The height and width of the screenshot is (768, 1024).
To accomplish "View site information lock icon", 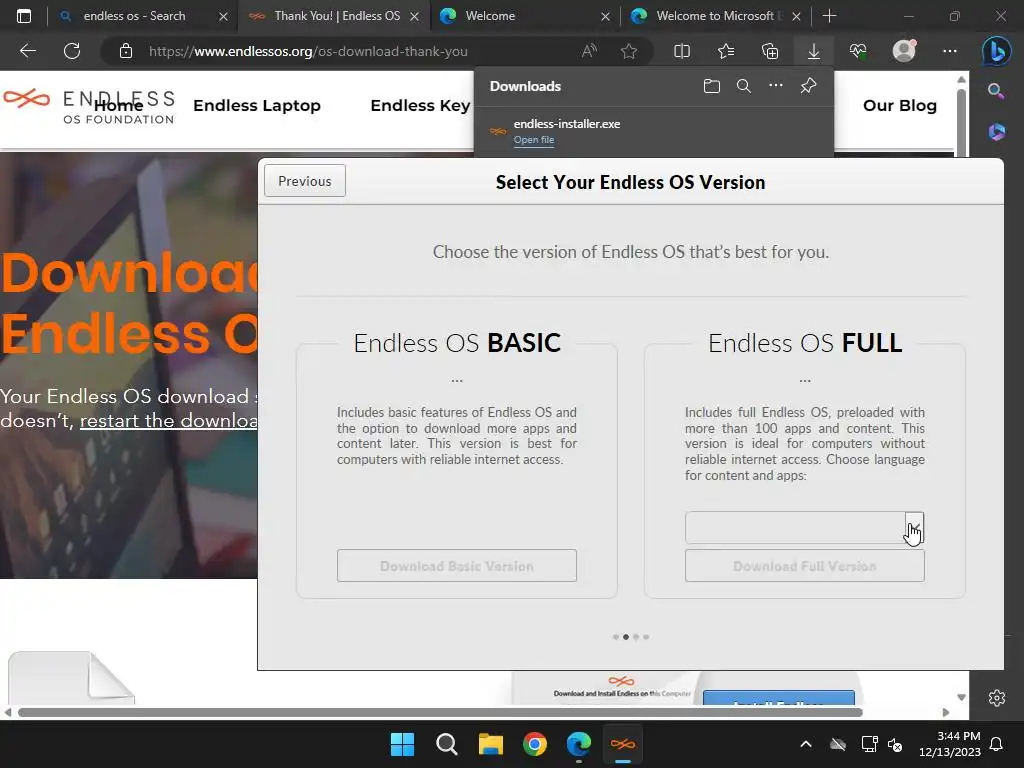I will click(126, 51).
